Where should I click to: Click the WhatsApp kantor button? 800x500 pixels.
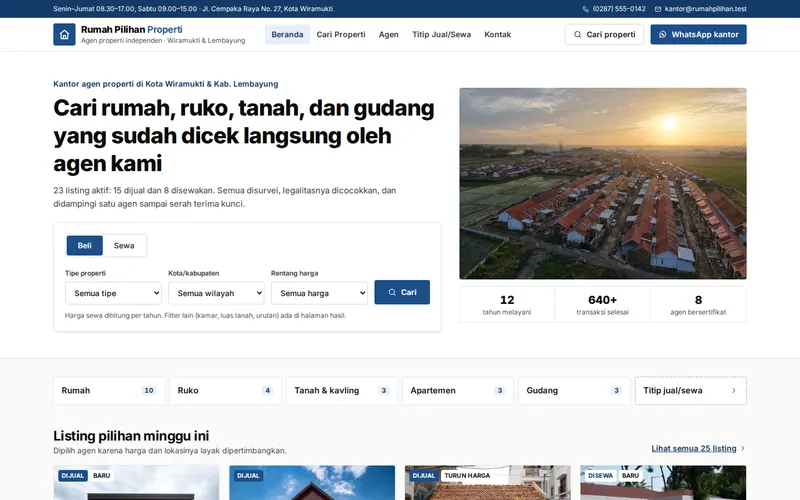698,35
